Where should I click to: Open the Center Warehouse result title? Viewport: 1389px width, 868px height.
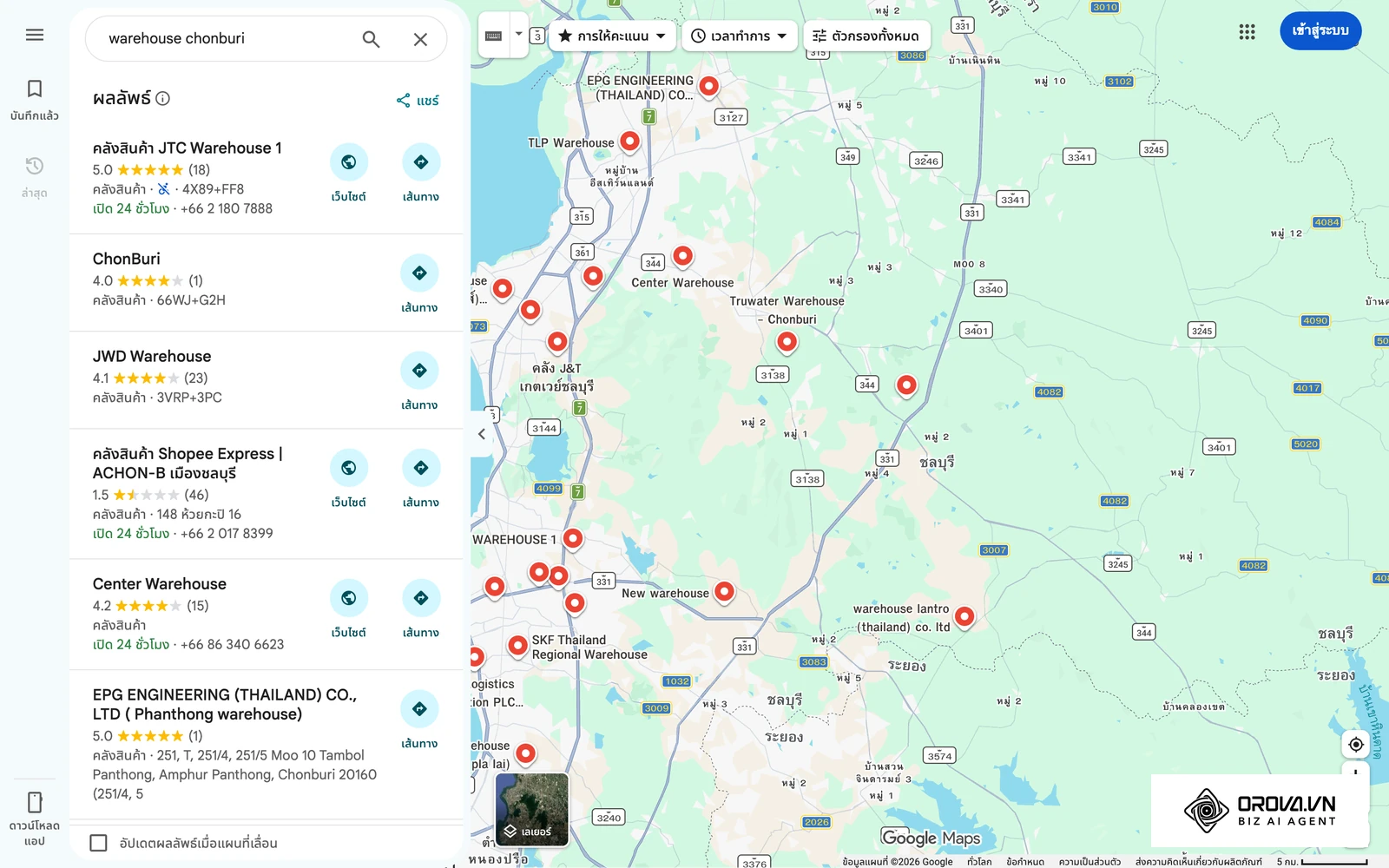click(x=160, y=584)
